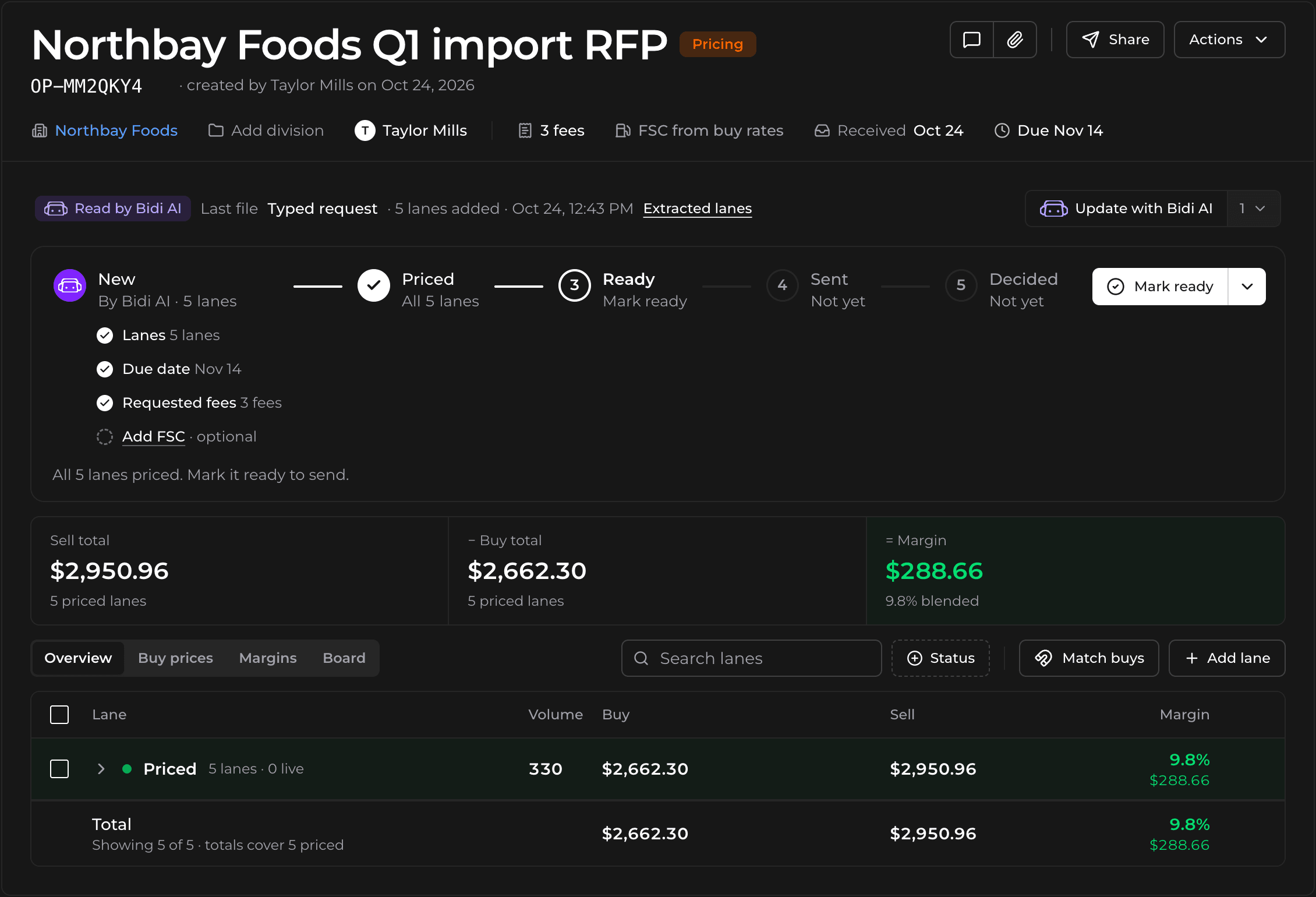The image size is (1316, 897).
Task: Expand the Mark ready dropdown arrow
Action: [1247, 287]
